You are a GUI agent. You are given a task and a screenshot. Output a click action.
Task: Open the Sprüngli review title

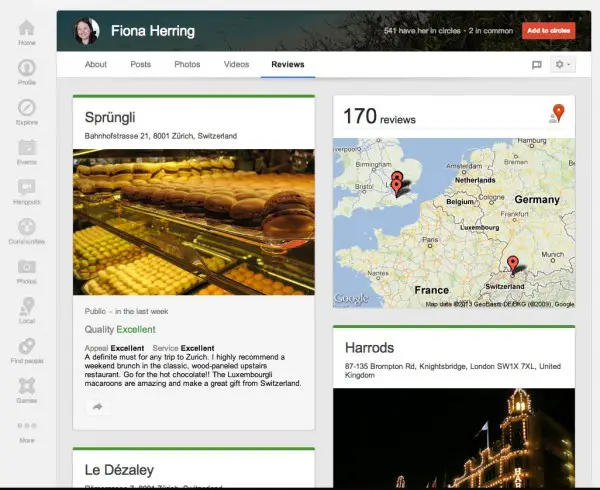(110, 117)
